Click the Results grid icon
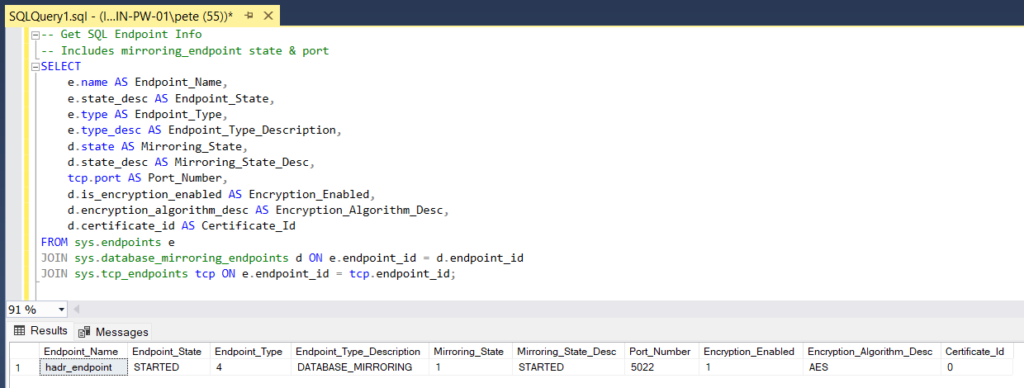The image size is (1024, 388). 20,331
